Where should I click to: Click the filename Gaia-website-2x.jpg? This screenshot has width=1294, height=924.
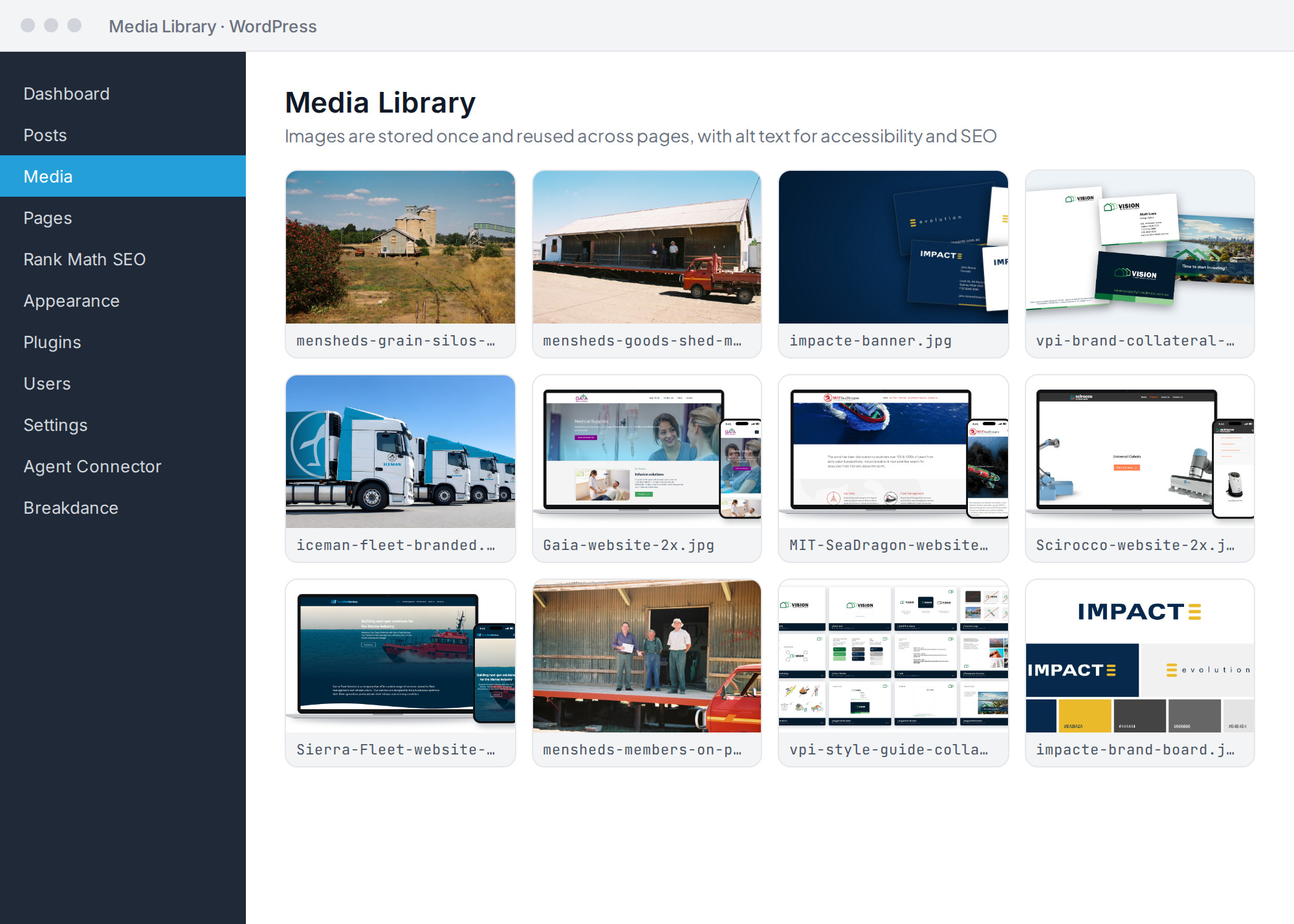(629, 545)
